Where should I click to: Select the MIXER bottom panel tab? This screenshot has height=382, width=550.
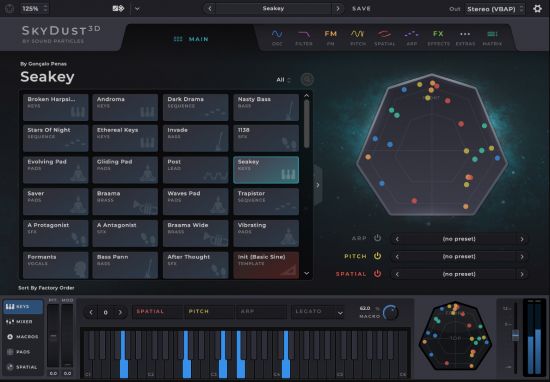point(23,322)
